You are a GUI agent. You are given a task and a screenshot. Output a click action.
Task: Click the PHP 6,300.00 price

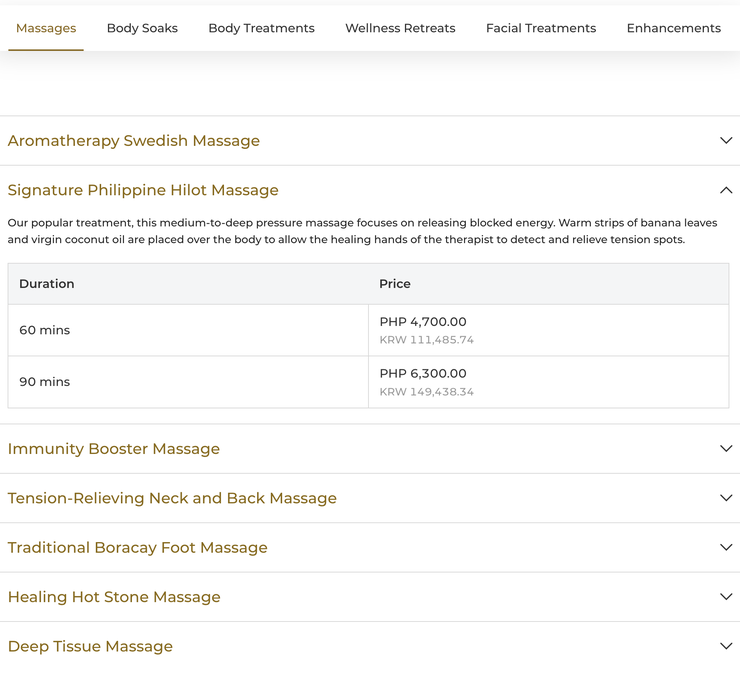click(x=423, y=373)
